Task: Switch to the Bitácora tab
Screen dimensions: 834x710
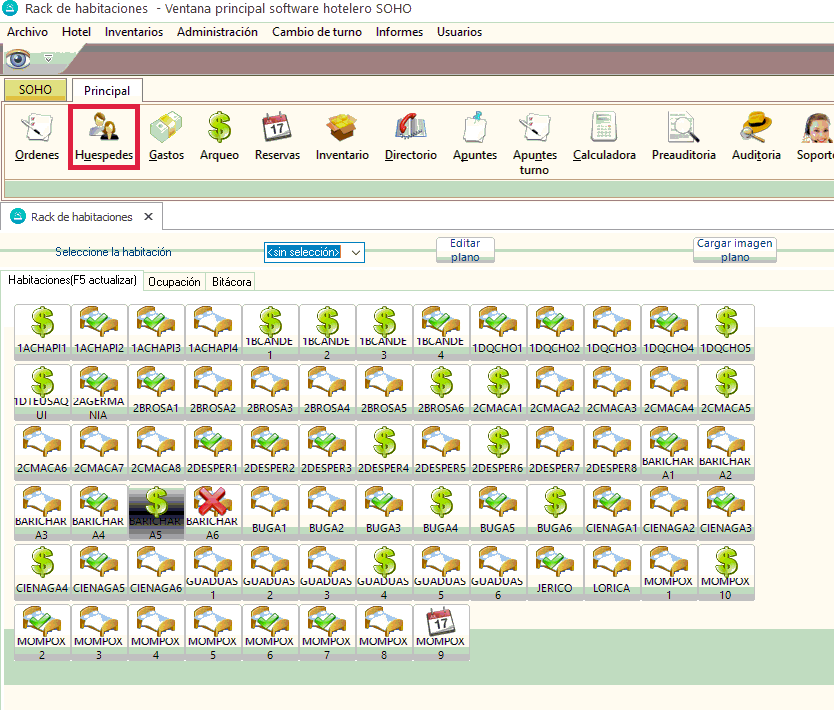Action: point(231,282)
